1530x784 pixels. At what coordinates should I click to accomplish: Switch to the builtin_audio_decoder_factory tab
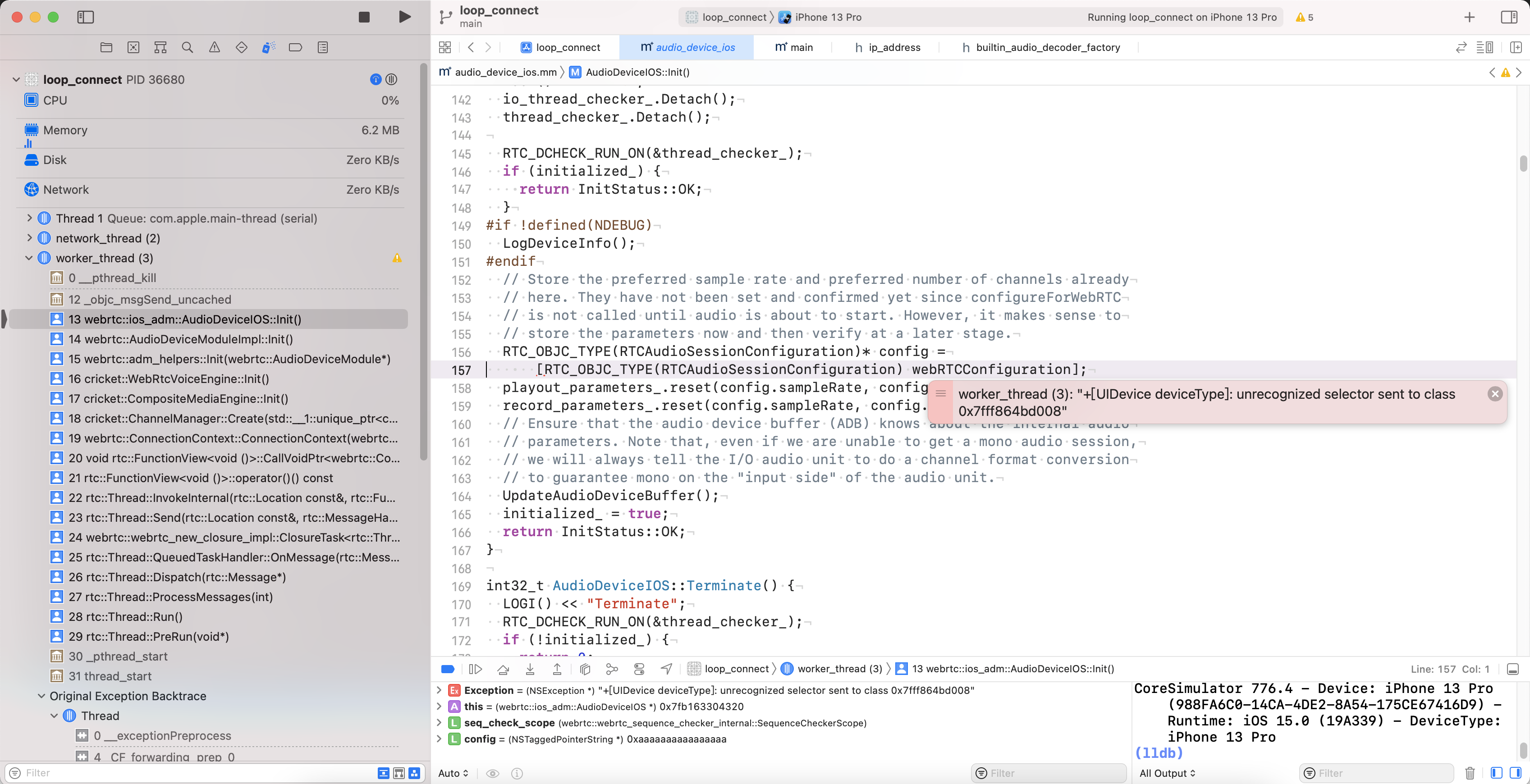tap(1040, 47)
